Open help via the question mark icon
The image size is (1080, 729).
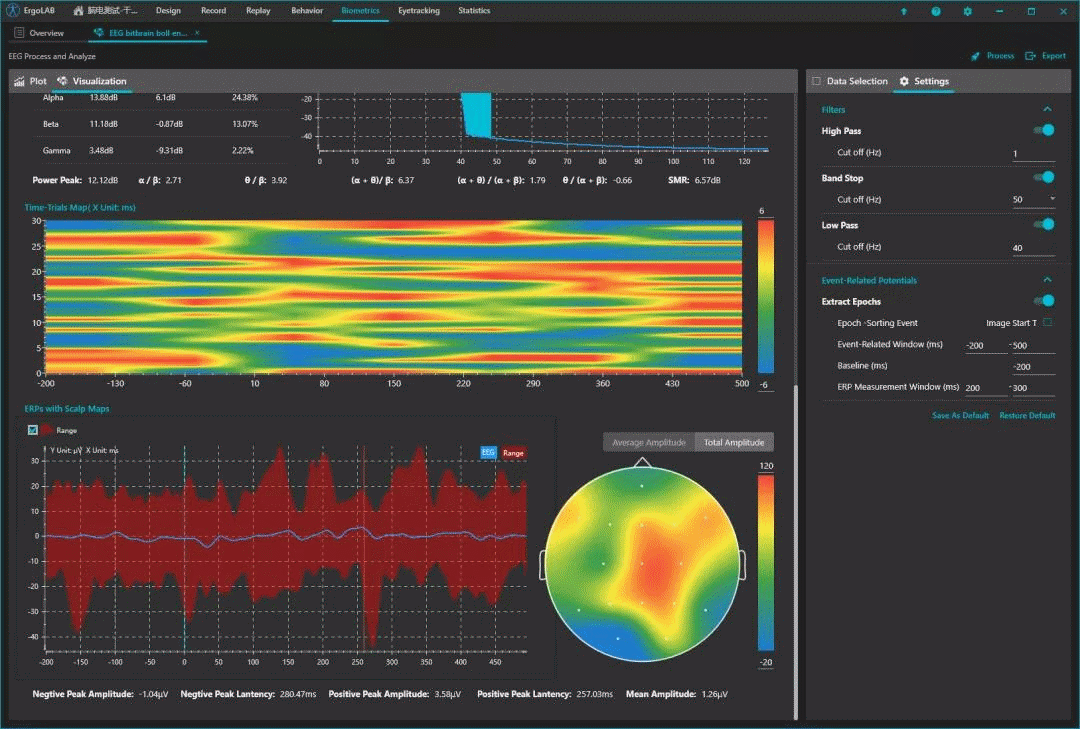[x=936, y=11]
